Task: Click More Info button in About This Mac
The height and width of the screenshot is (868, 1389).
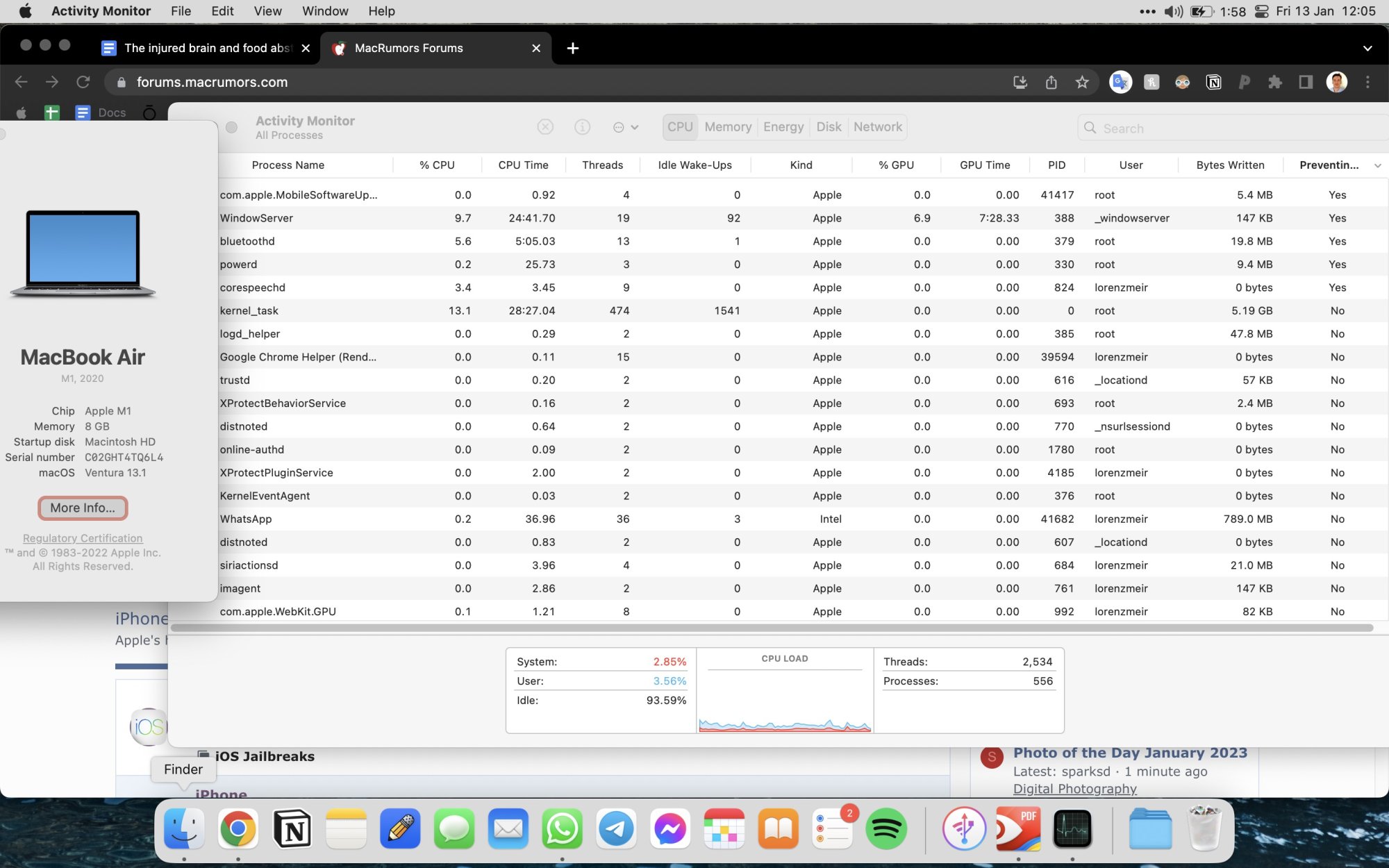Action: tap(83, 508)
